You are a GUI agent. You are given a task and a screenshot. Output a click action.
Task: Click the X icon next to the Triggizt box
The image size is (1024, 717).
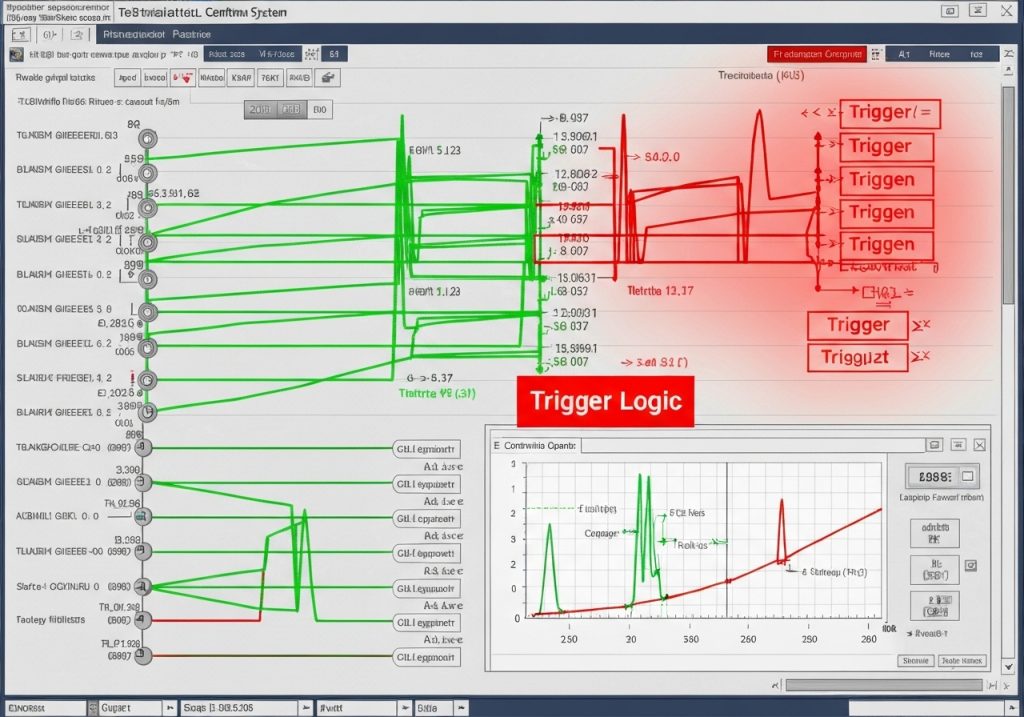923,355
